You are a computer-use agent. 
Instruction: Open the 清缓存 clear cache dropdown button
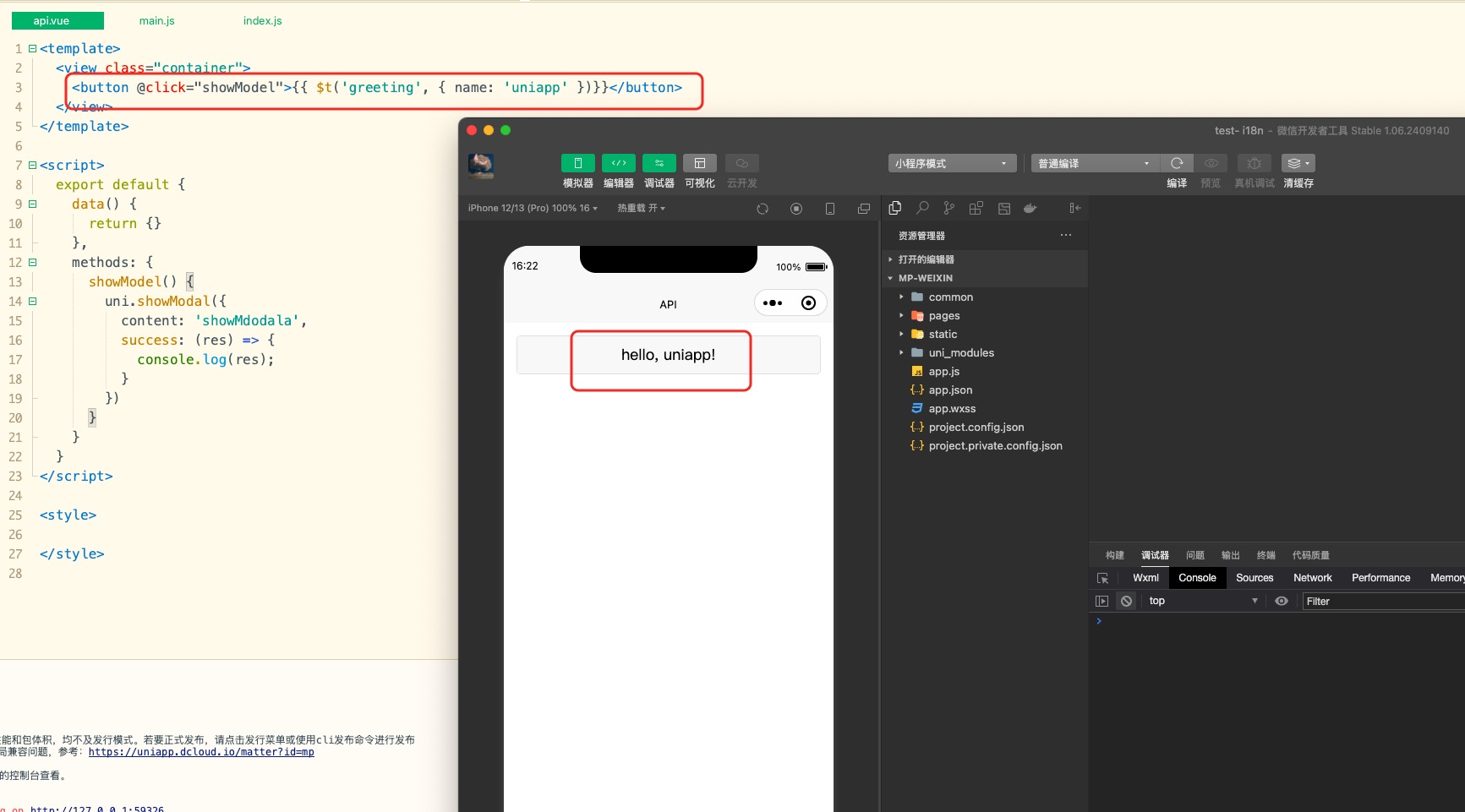point(1298,163)
